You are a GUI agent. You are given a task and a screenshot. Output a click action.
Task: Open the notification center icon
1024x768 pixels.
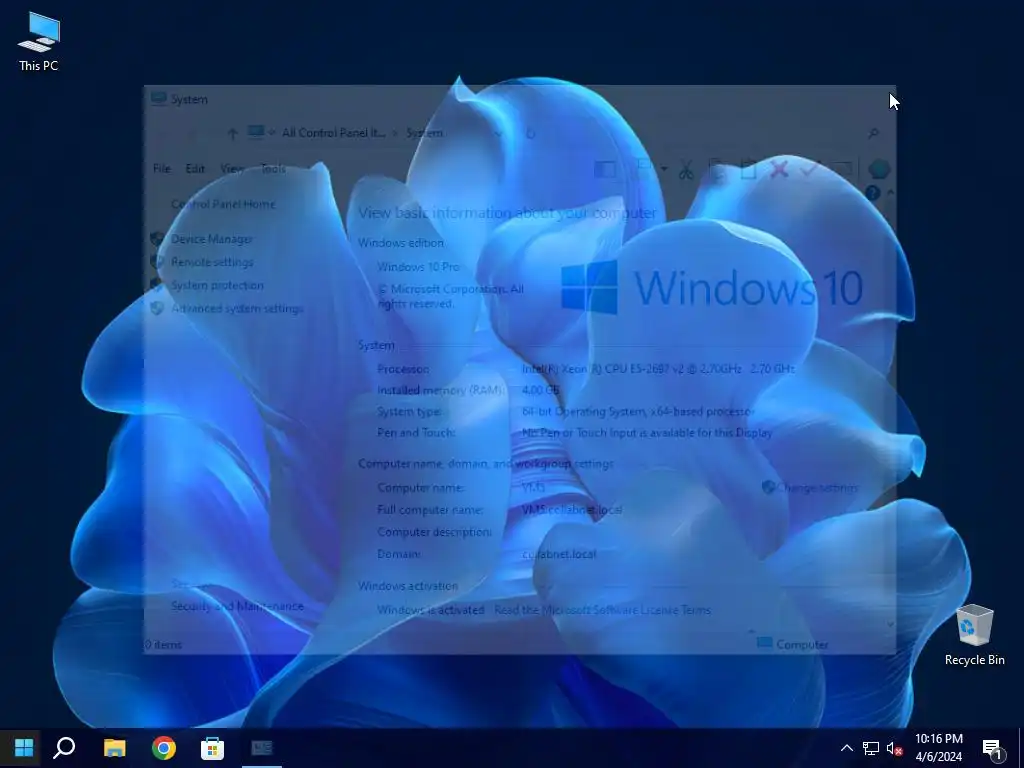click(x=993, y=750)
